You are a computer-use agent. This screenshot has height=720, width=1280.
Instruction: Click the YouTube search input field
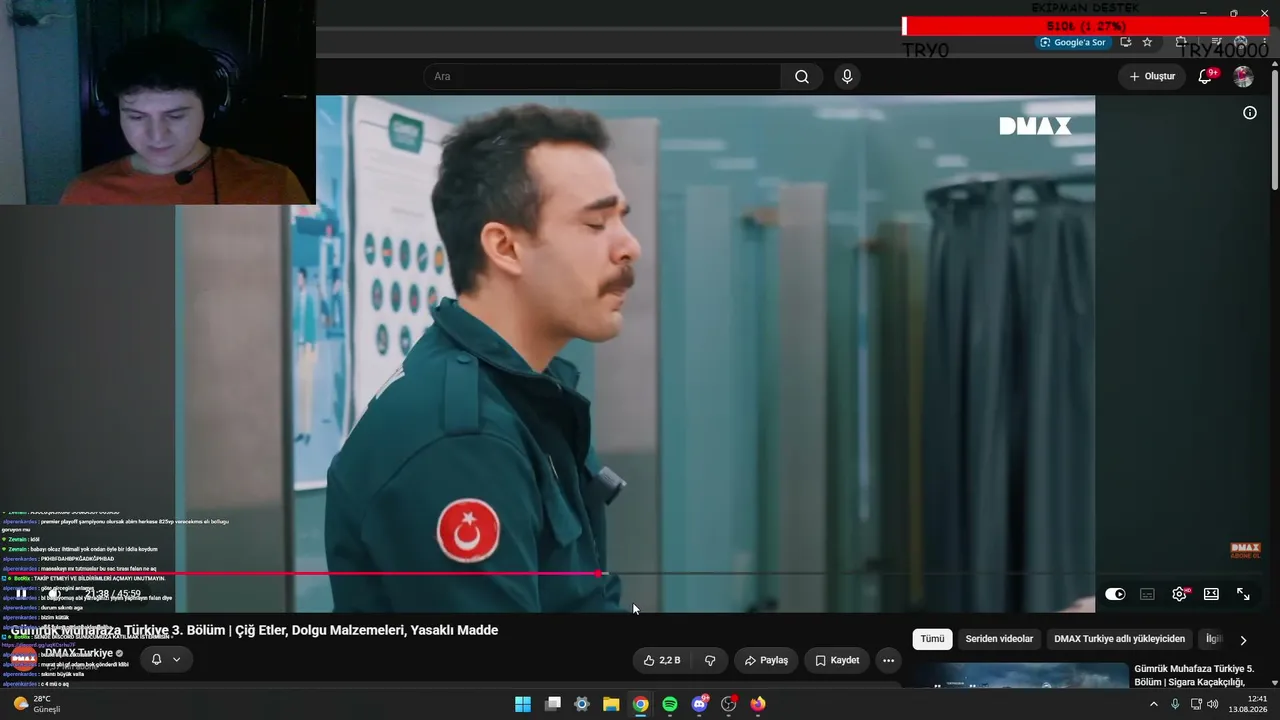tap(602, 77)
